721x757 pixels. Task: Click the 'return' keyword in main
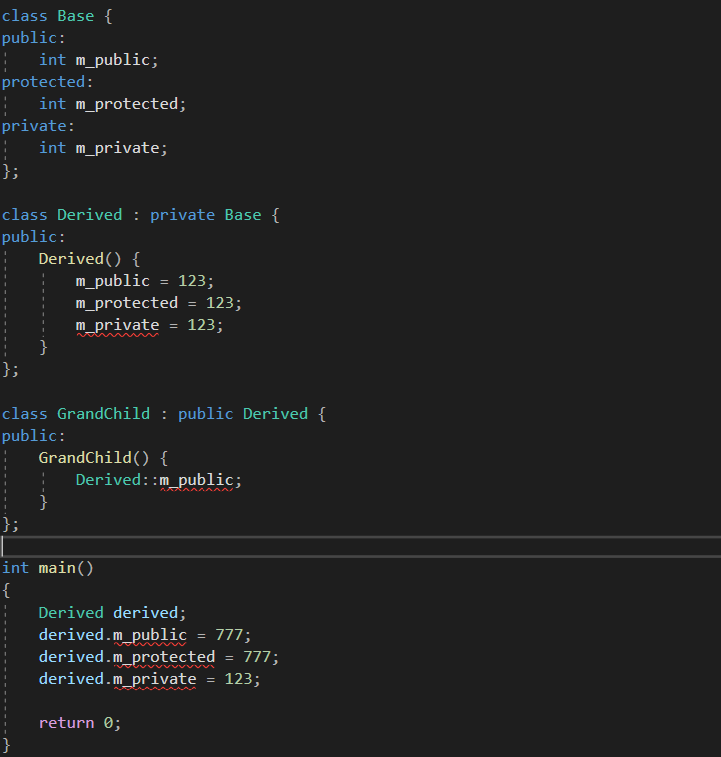66,723
